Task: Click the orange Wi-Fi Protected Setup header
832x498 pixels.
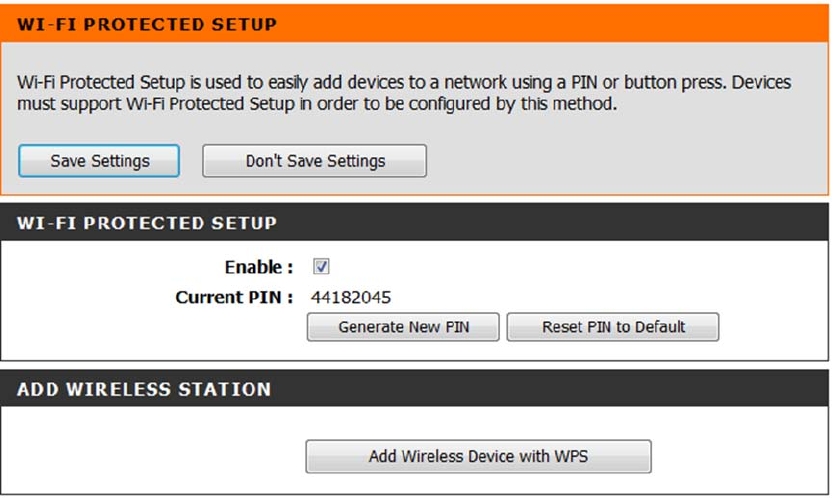Action: click(146, 23)
